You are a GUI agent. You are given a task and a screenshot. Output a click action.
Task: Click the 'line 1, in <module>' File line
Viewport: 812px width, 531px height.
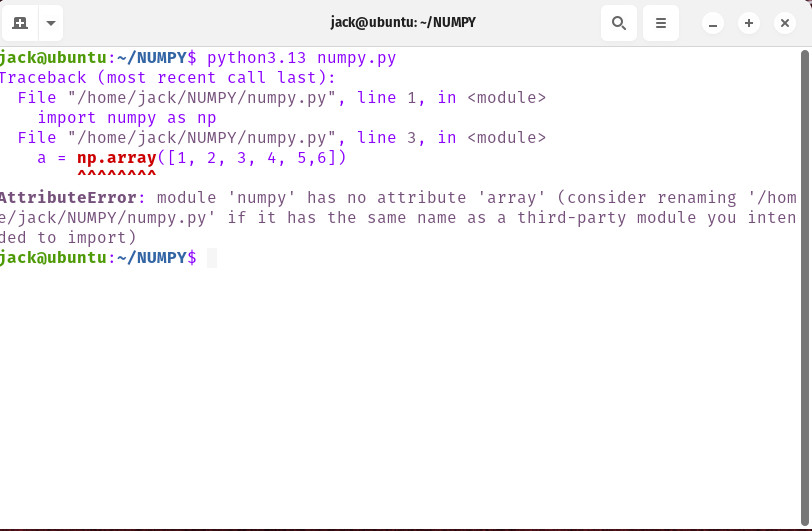coord(282,98)
